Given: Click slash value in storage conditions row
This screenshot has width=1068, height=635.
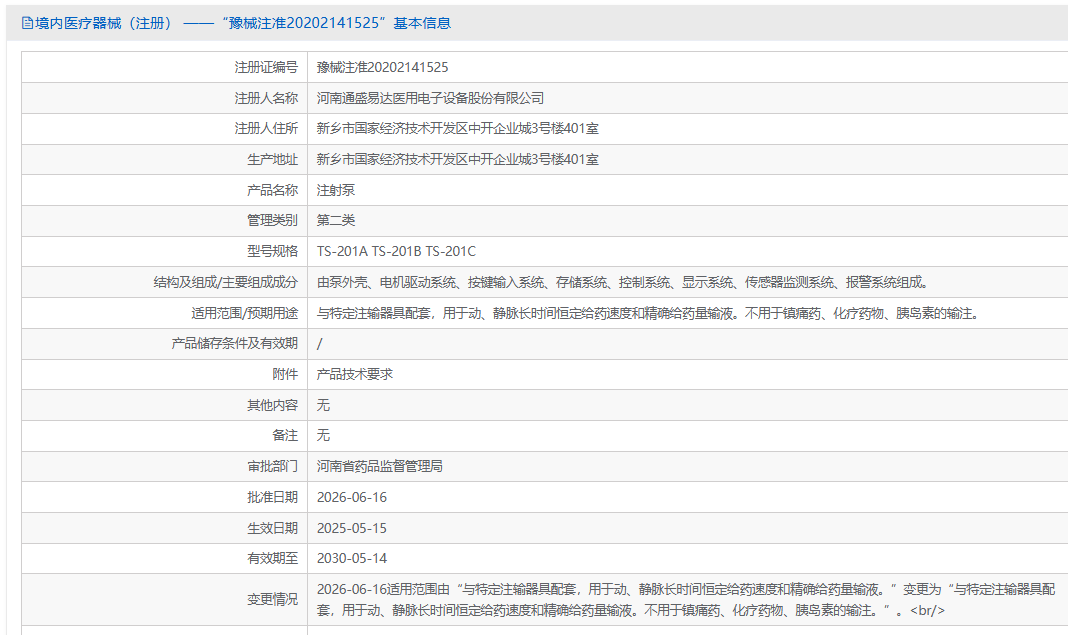Looking at the screenshot, I should (x=319, y=343).
